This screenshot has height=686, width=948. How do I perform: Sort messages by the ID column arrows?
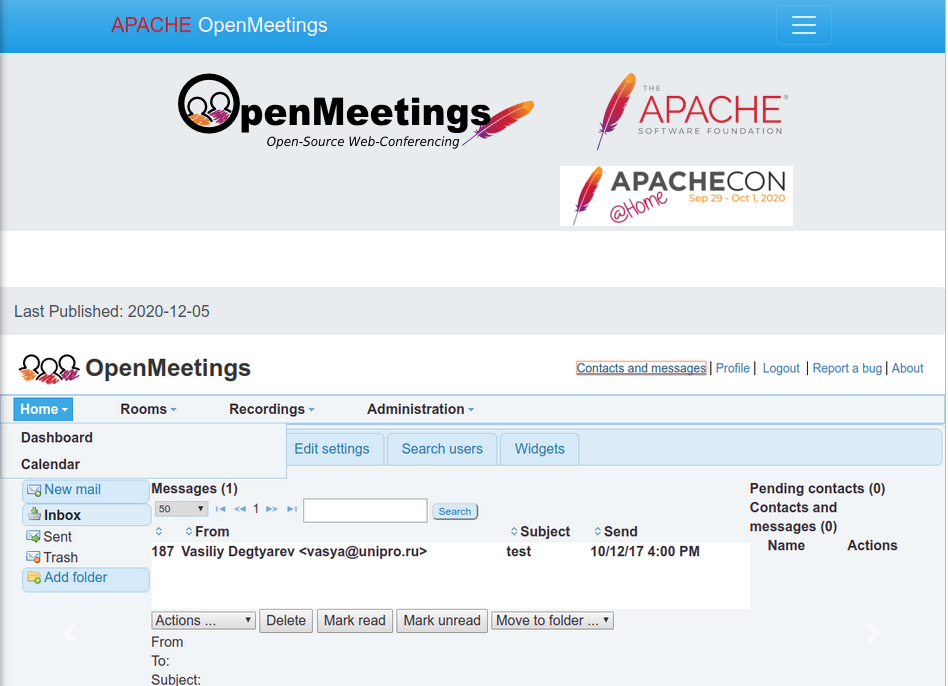tap(159, 531)
